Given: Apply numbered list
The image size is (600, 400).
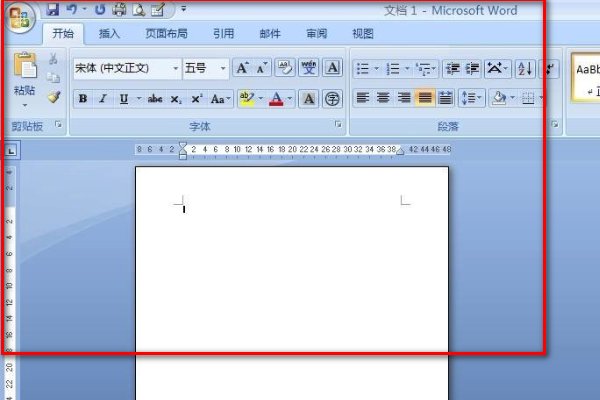Looking at the screenshot, I should [x=393, y=69].
